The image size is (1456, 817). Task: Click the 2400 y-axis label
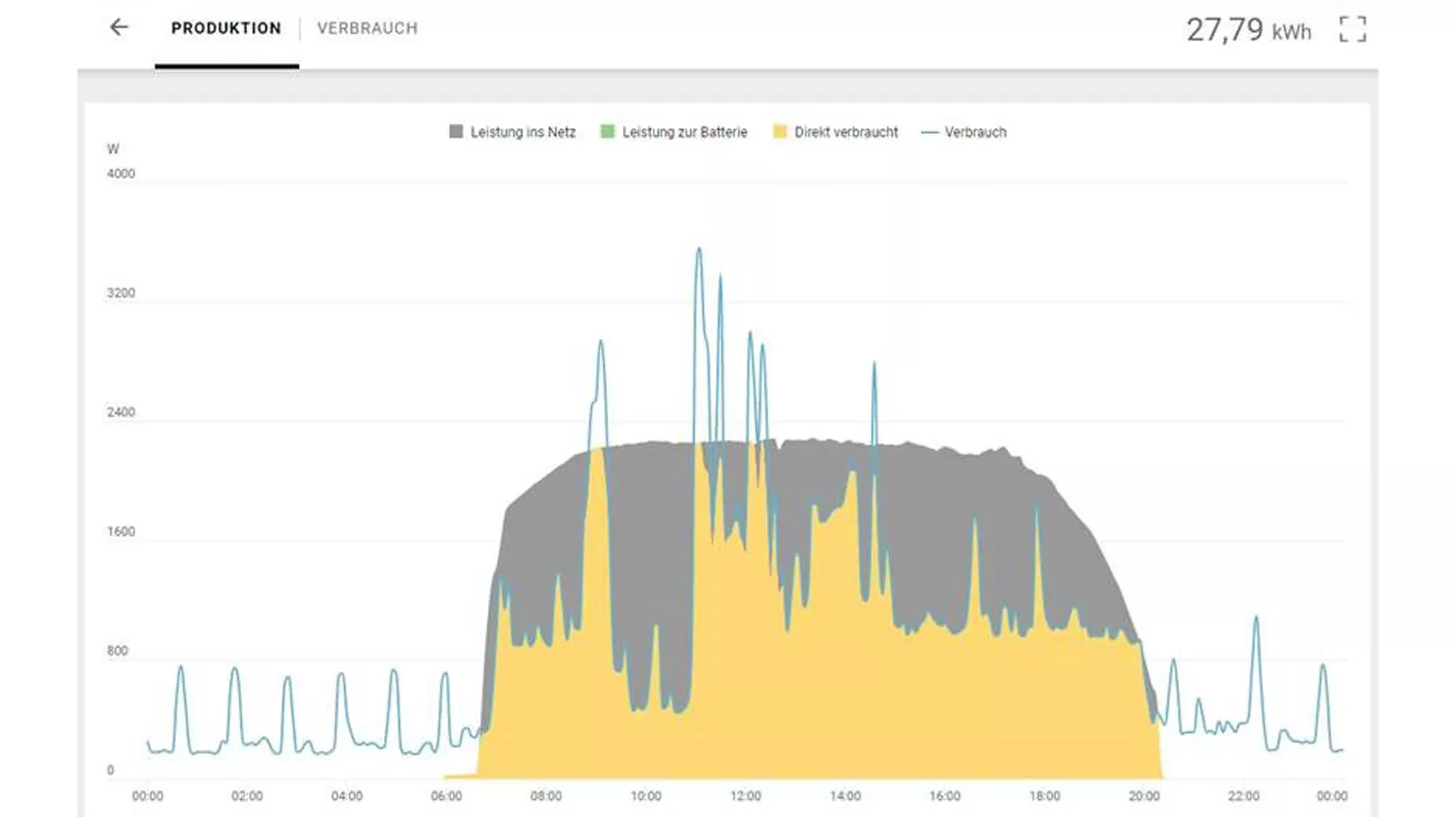click(121, 412)
